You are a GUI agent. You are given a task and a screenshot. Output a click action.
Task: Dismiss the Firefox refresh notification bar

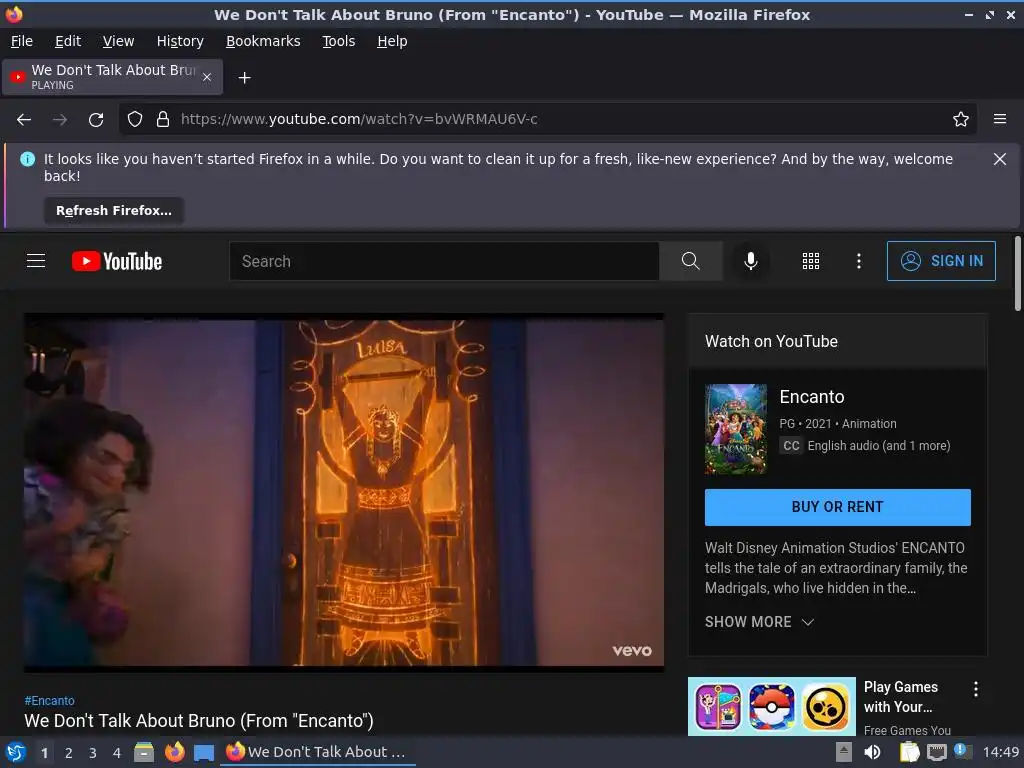coord(1000,159)
